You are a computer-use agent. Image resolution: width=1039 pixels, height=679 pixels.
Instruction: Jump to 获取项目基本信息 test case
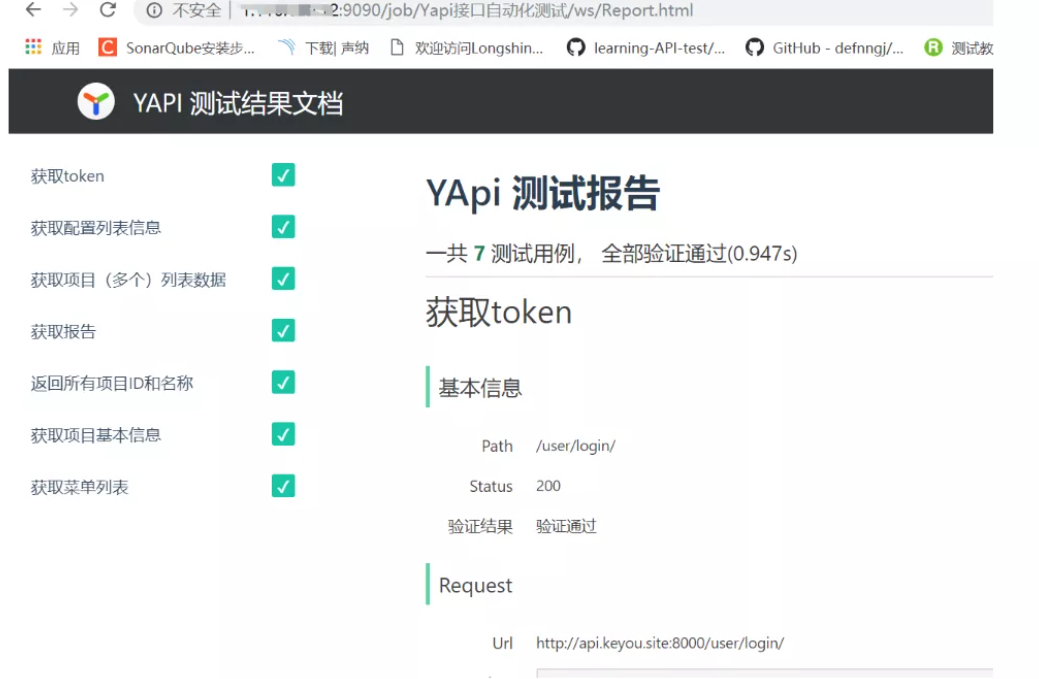click(x=96, y=435)
